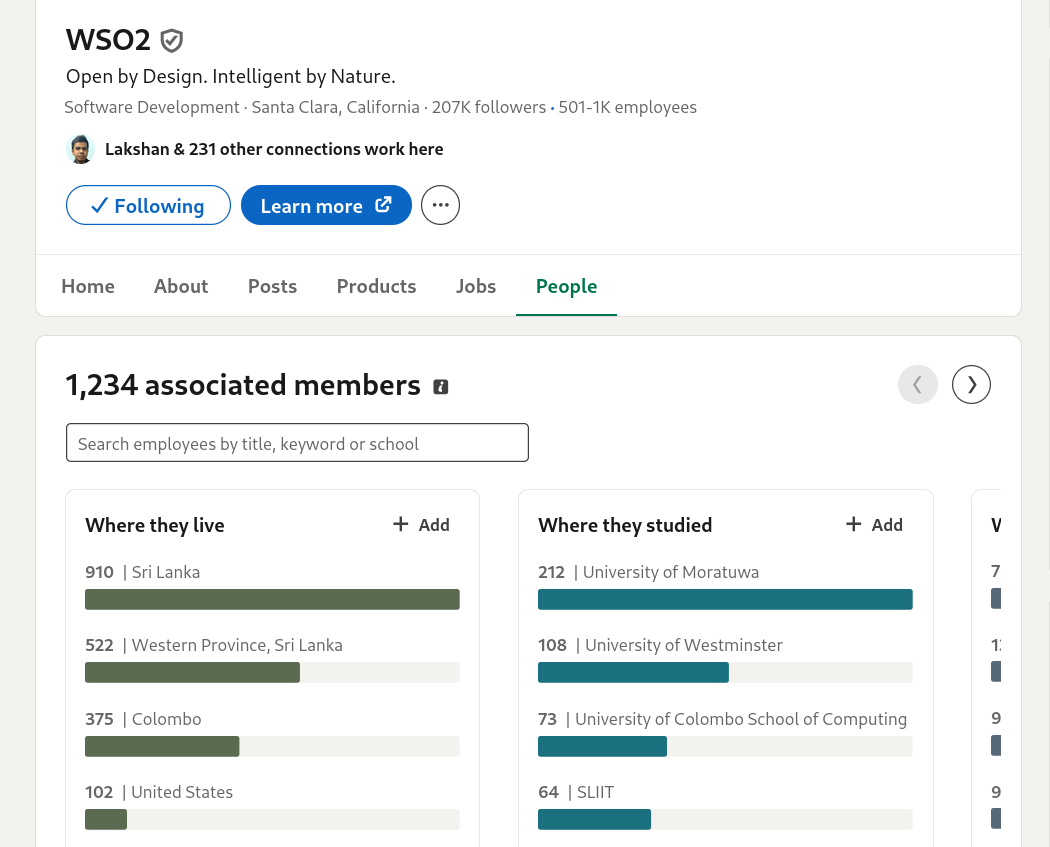Click the verified shield icon beside WSO2

171,41
